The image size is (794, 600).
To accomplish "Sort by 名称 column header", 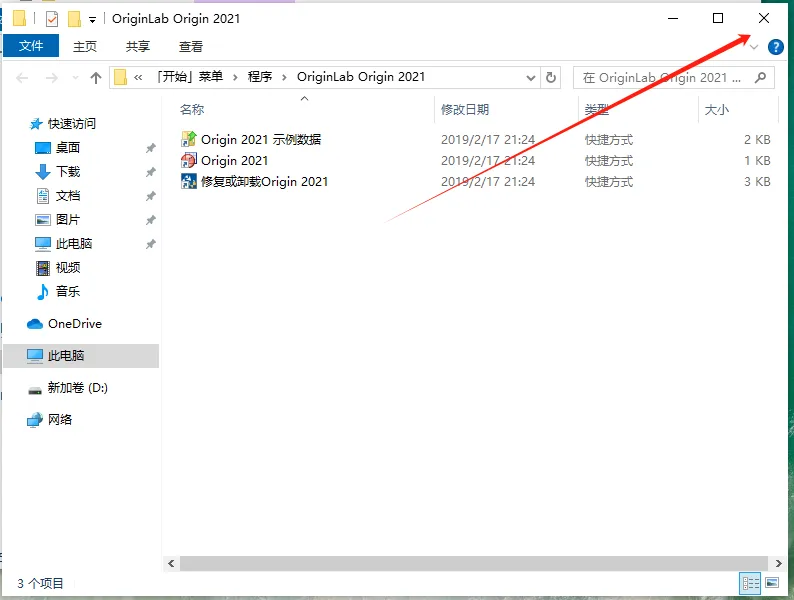I will click(x=192, y=109).
